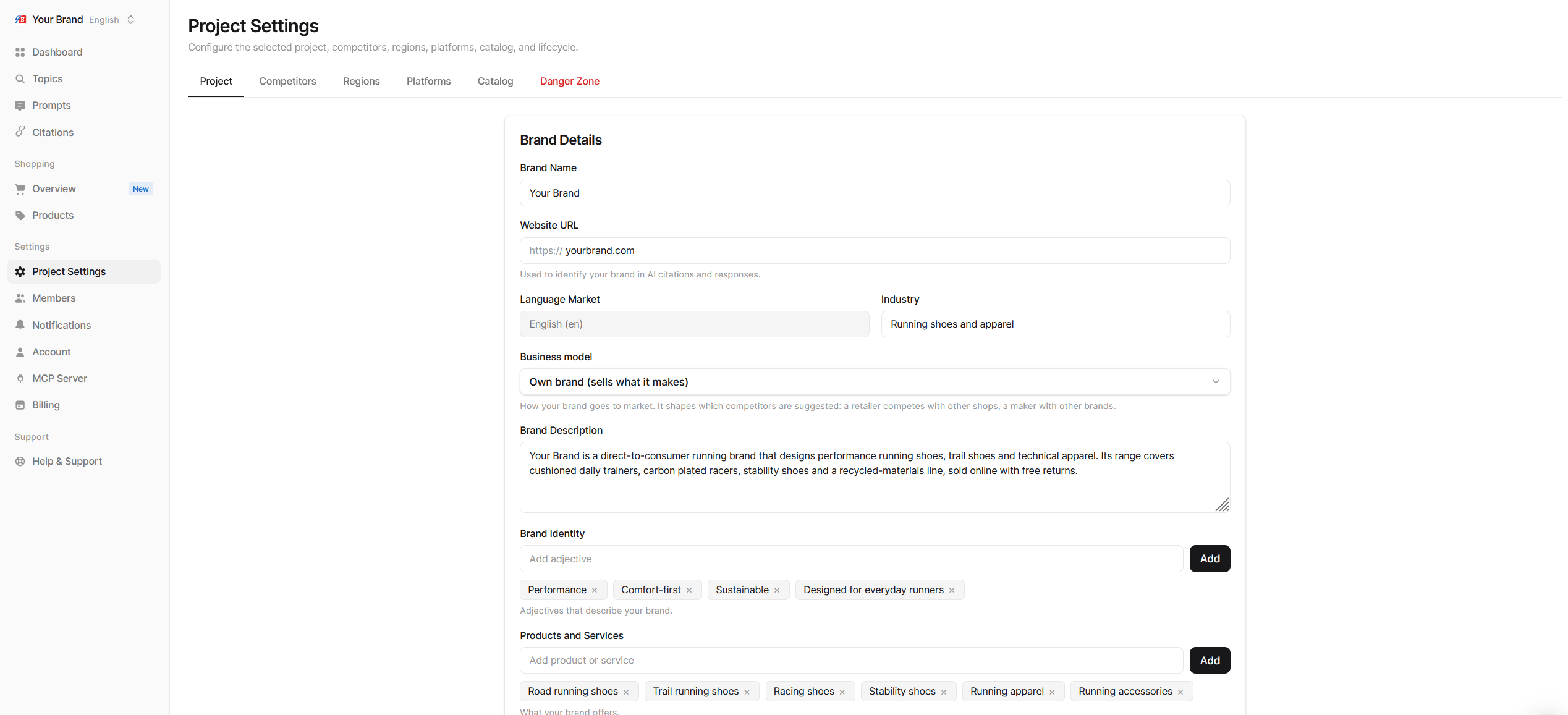Remove the Trail running shoes tag
Image resolution: width=1568 pixels, height=715 pixels.
coord(747,692)
